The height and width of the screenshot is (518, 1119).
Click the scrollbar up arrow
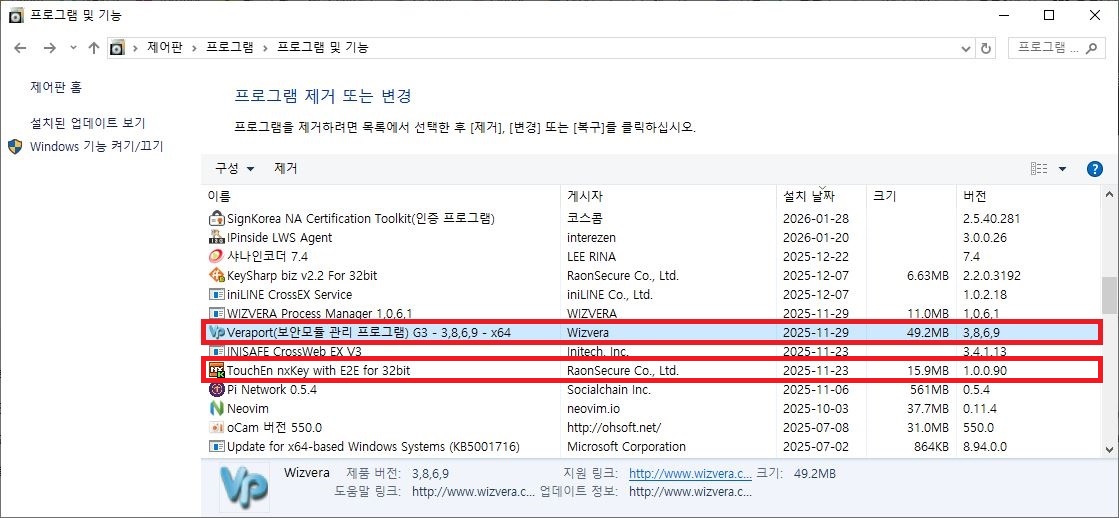1109,194
